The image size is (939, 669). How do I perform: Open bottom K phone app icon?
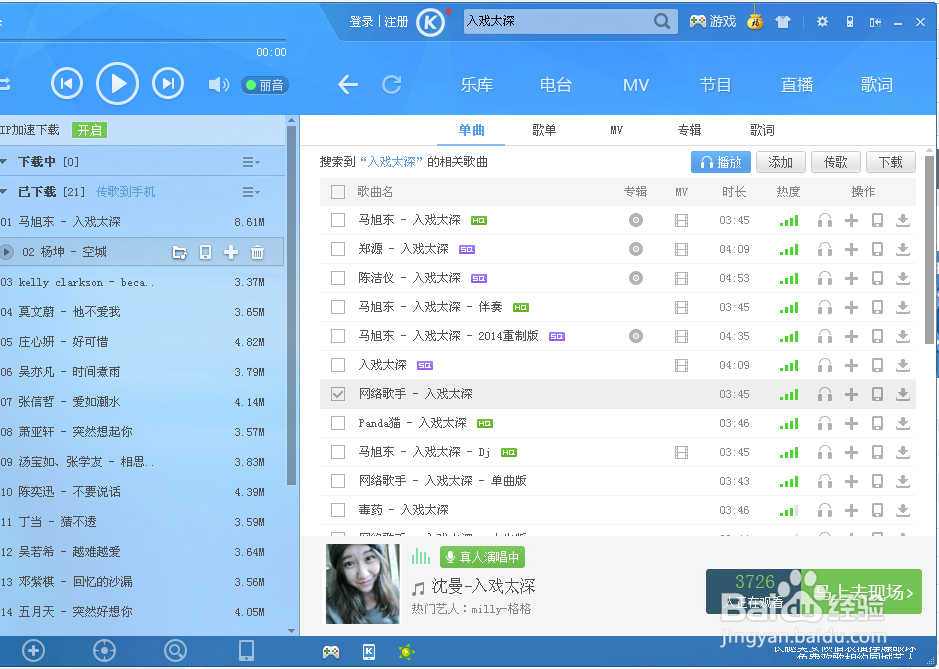[369, 652]
